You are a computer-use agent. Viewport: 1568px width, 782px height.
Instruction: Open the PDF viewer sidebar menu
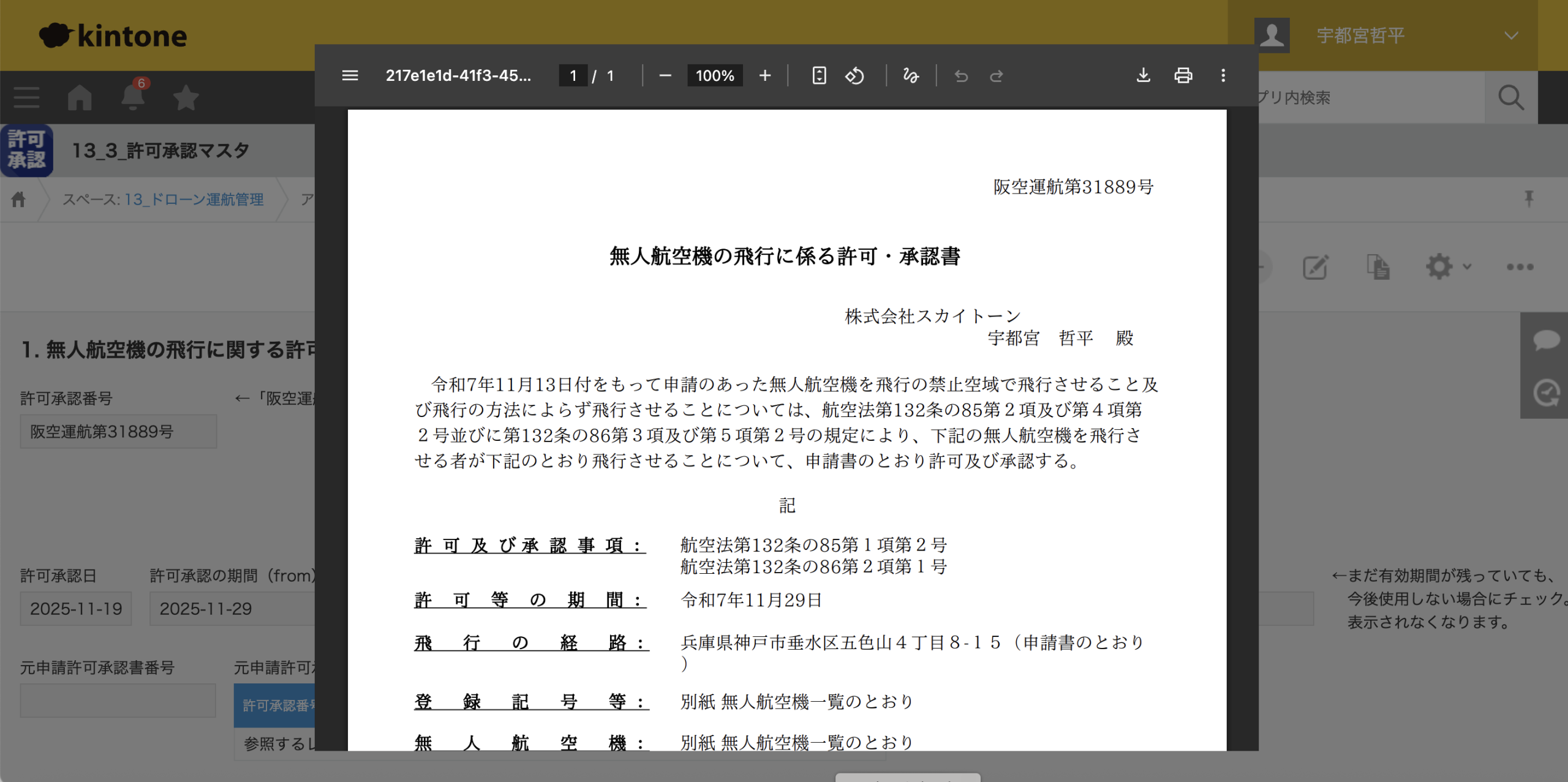pos(350,75)
